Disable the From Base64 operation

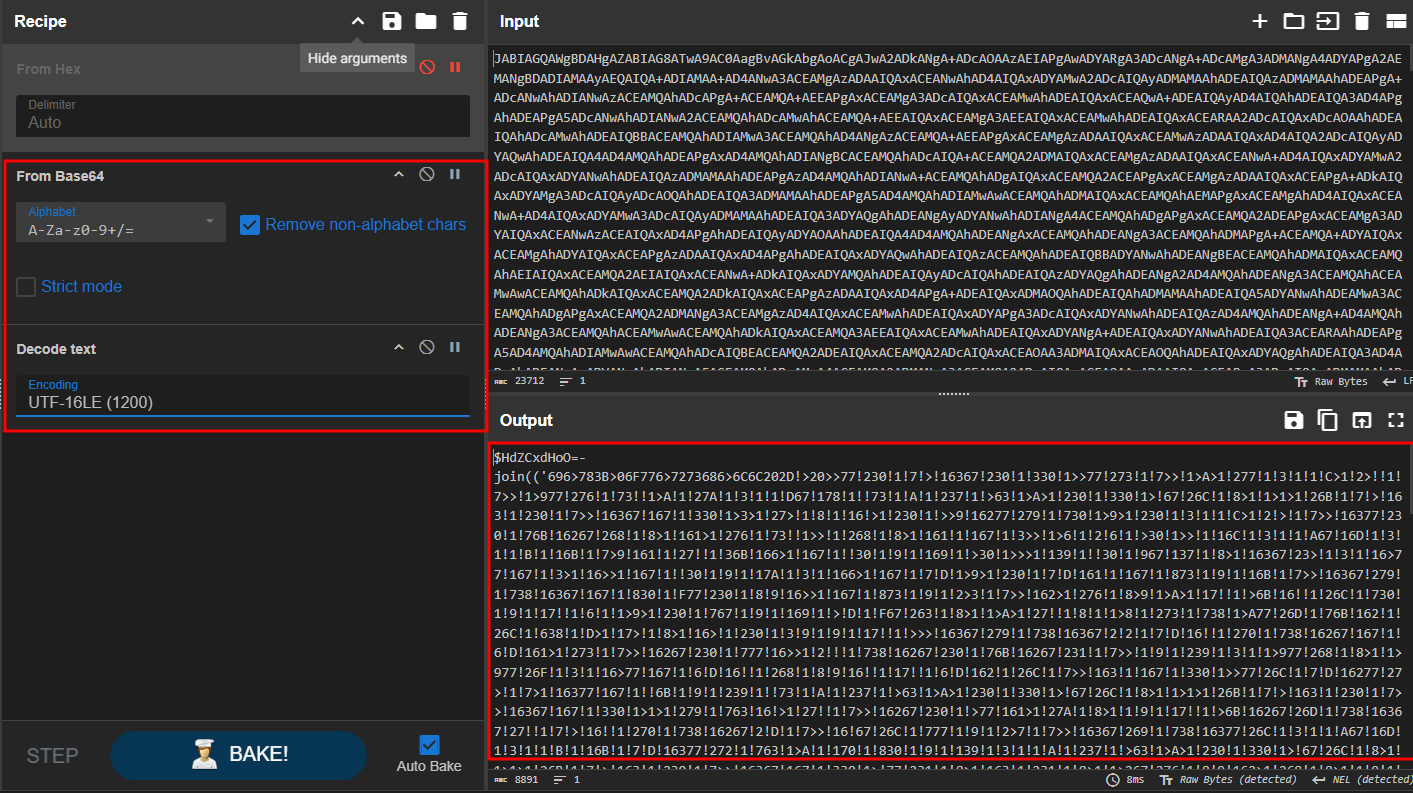(x=427, y=175)
